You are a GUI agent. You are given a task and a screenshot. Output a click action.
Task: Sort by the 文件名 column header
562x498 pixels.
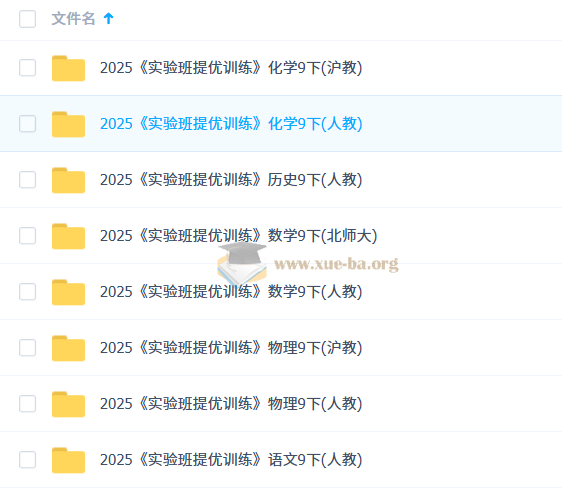pos(73,19)
